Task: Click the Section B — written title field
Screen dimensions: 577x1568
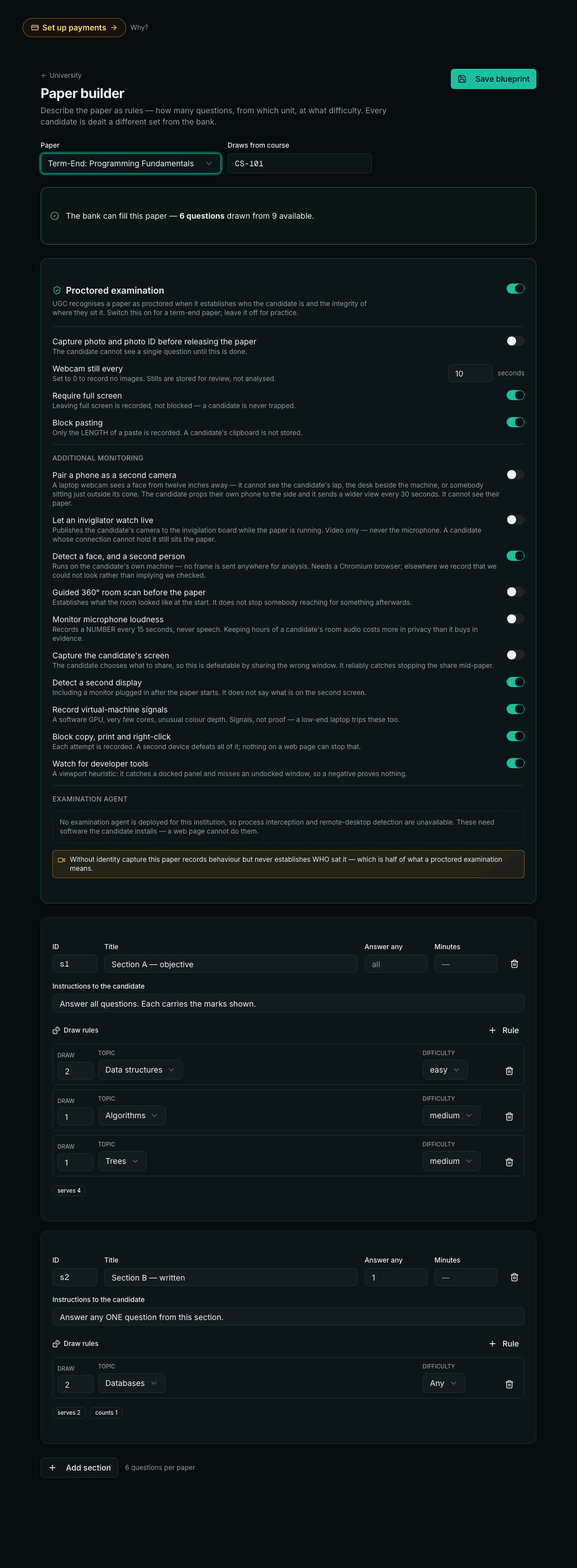Action: (230, 1278)
